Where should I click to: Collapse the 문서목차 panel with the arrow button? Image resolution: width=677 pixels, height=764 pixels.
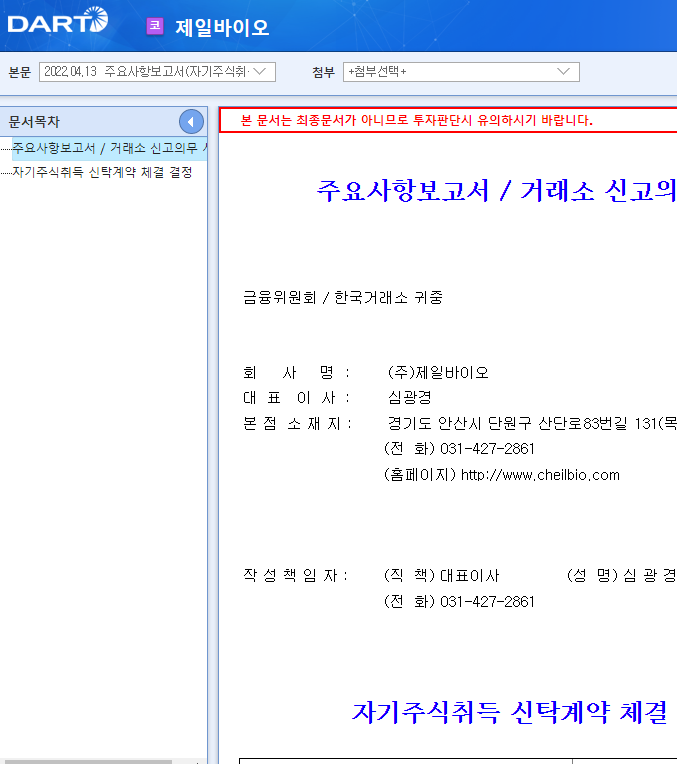[191, 122]
